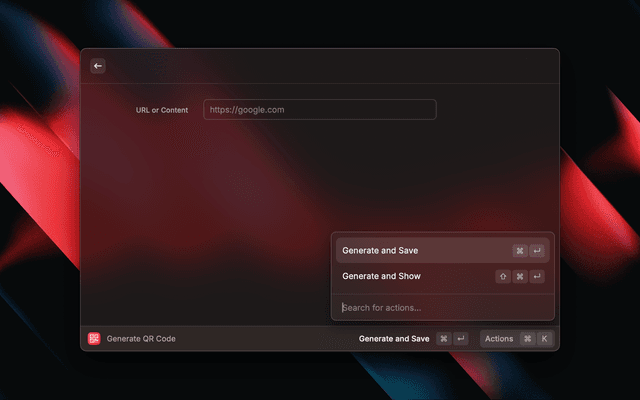Image resolution: width=640 pixels, height=400 pixels.
Task: Click the K key icon beside Actions
Action: 545,339
